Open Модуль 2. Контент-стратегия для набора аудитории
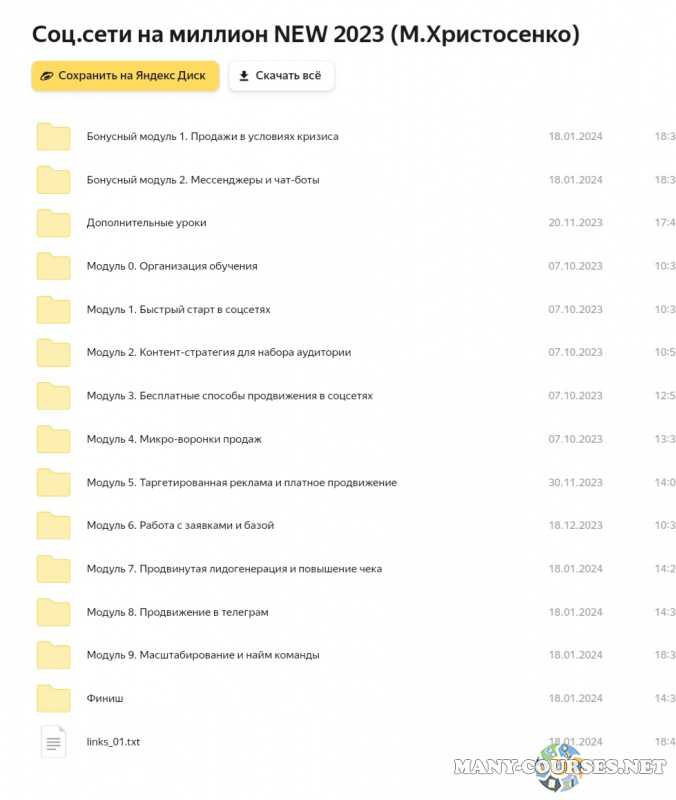 (x=218, y=353)
